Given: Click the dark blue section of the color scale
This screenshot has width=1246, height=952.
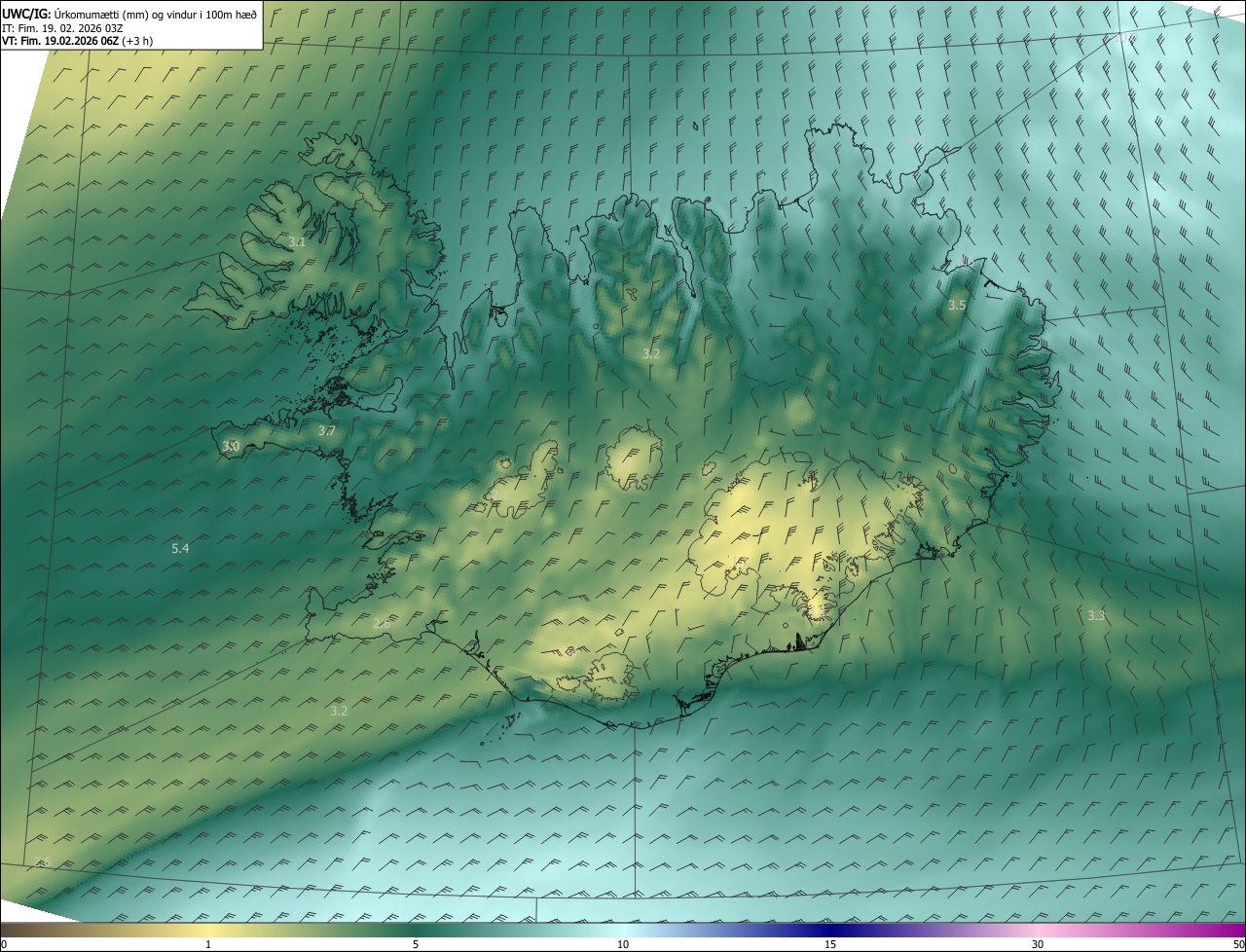Looking at the screenshot, I should (x=830, y=930).
